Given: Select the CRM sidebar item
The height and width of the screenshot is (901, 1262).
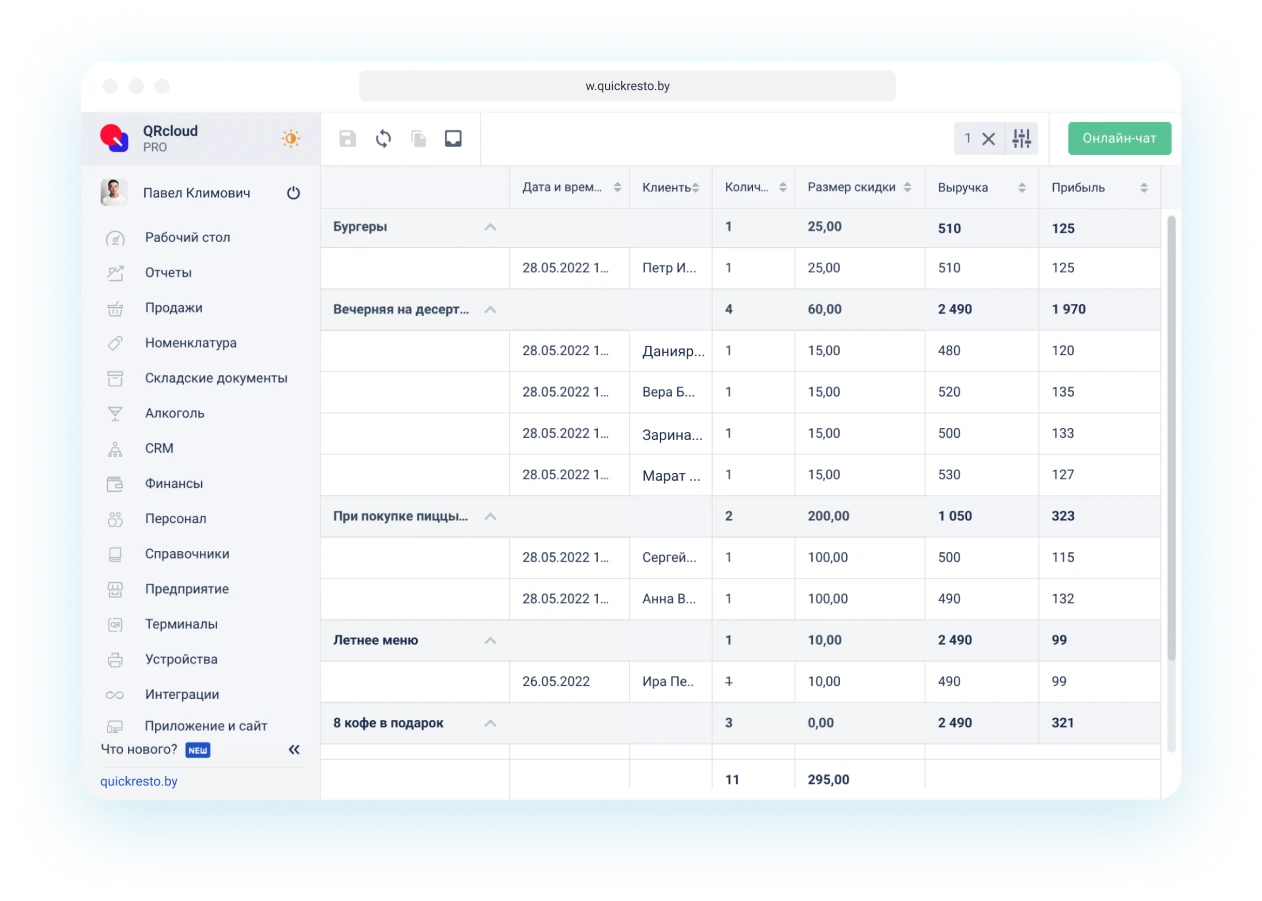Looking at the screenshot, I should (159, 448).
